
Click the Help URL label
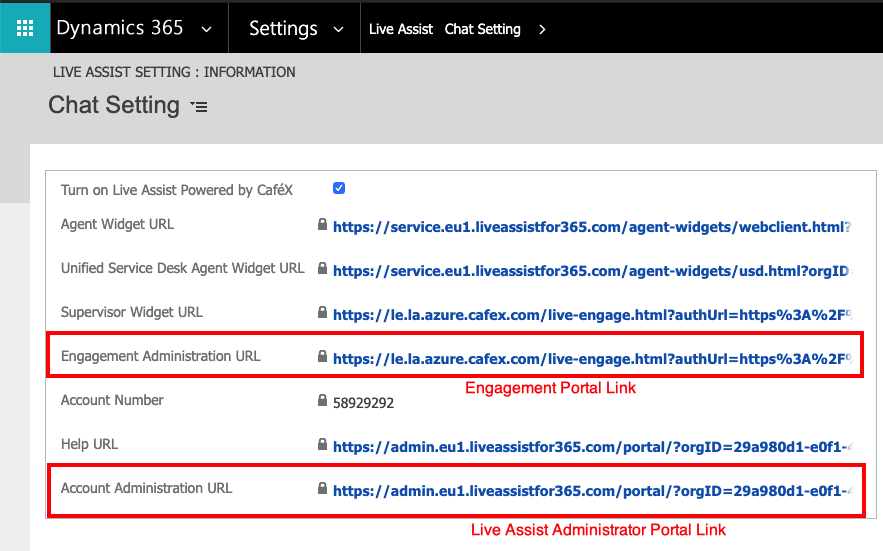point(90,444)
